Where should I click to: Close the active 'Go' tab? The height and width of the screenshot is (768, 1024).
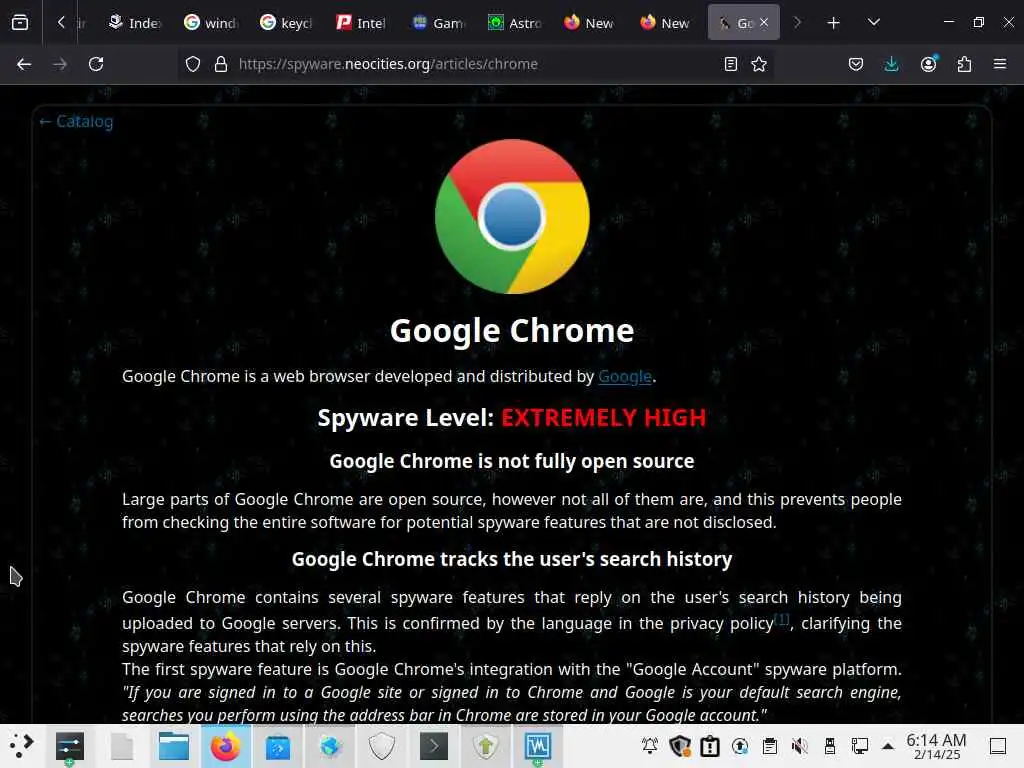click(x=764, y=23)
